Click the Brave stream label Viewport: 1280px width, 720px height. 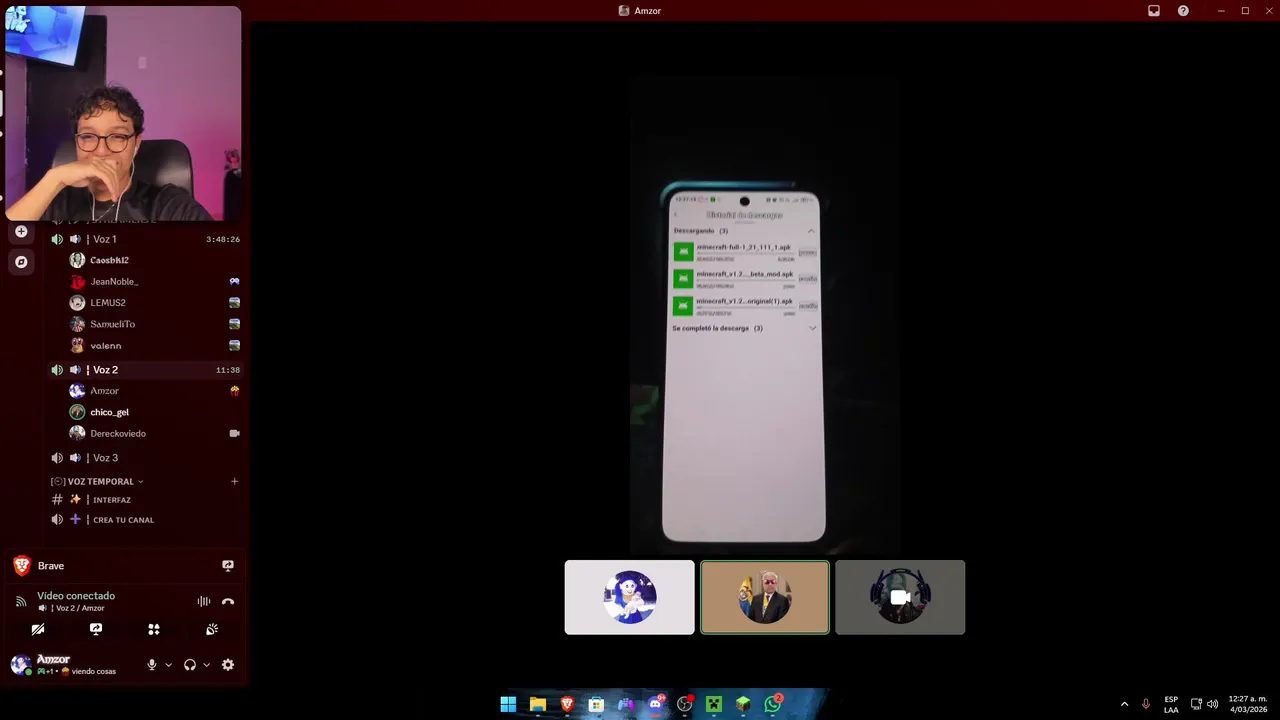(51, 566)
